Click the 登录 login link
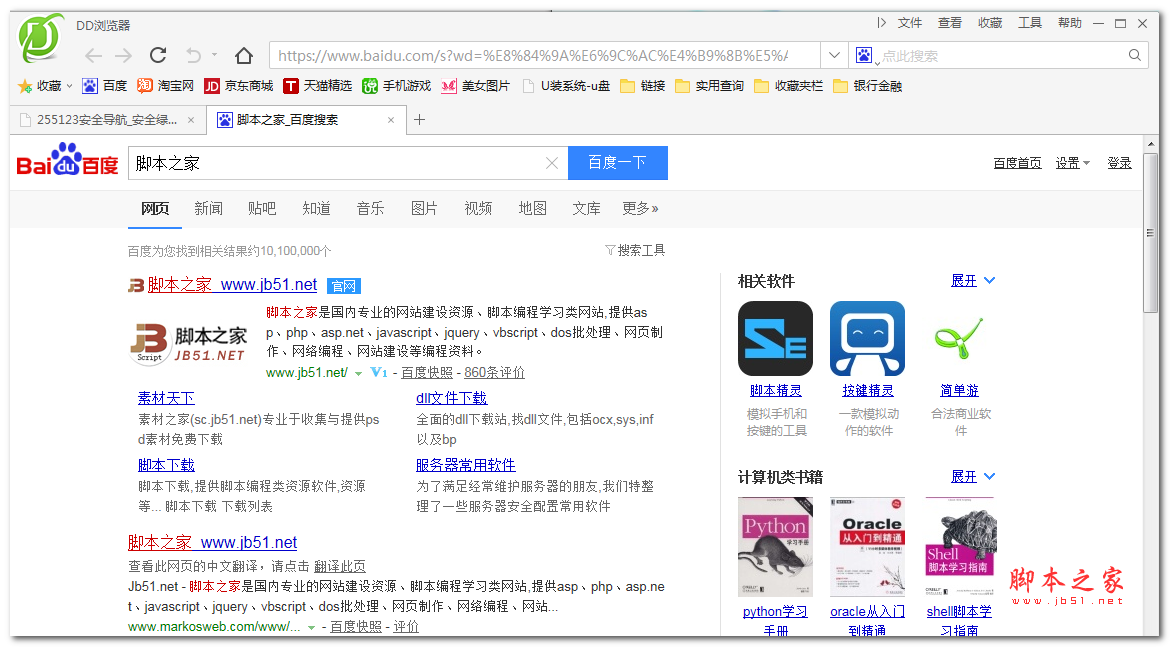Viewport: 1170px width, 647px height. [x=1119, y=163]
